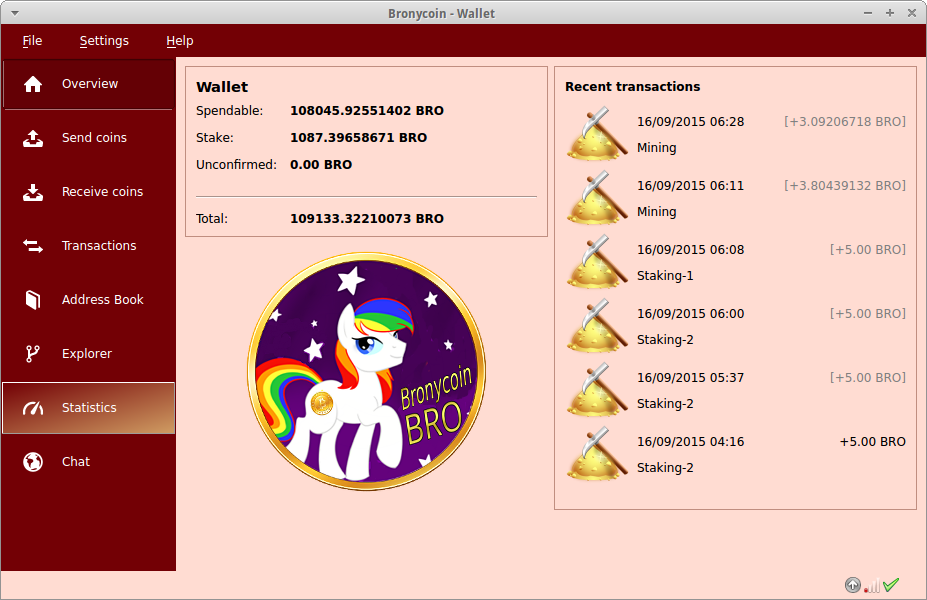
Task: Open the Chat label
Action: click(x=76, y=462)
